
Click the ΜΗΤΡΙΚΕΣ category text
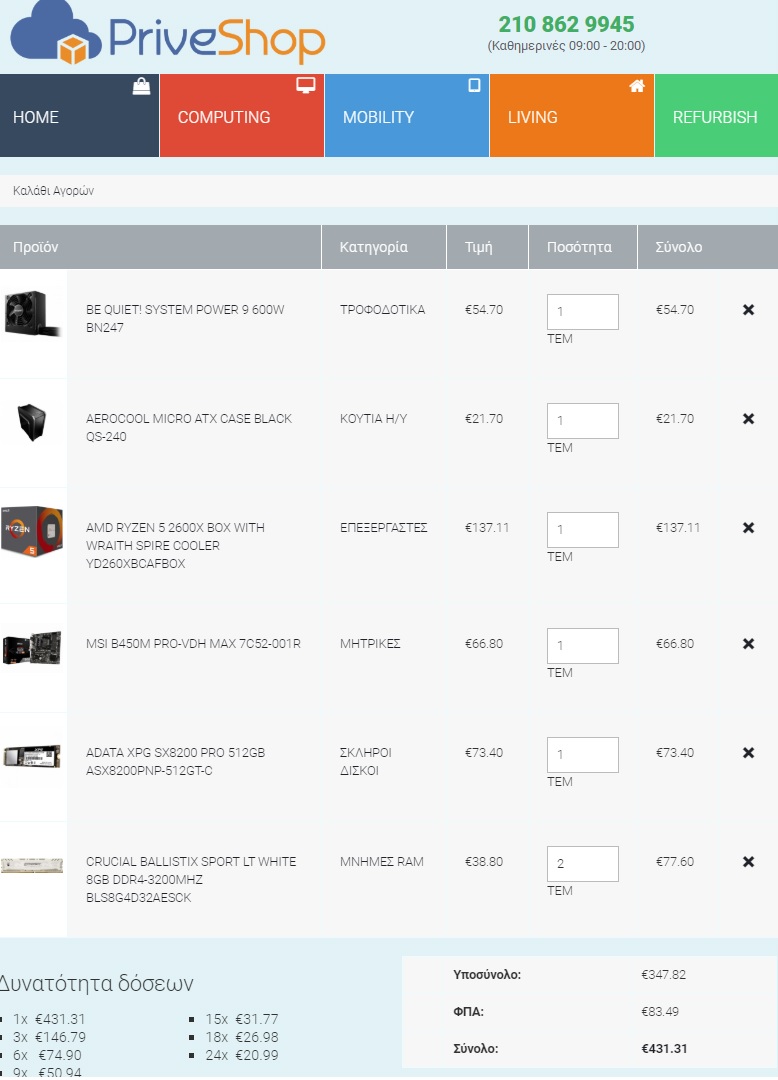[x=370, y=643]
